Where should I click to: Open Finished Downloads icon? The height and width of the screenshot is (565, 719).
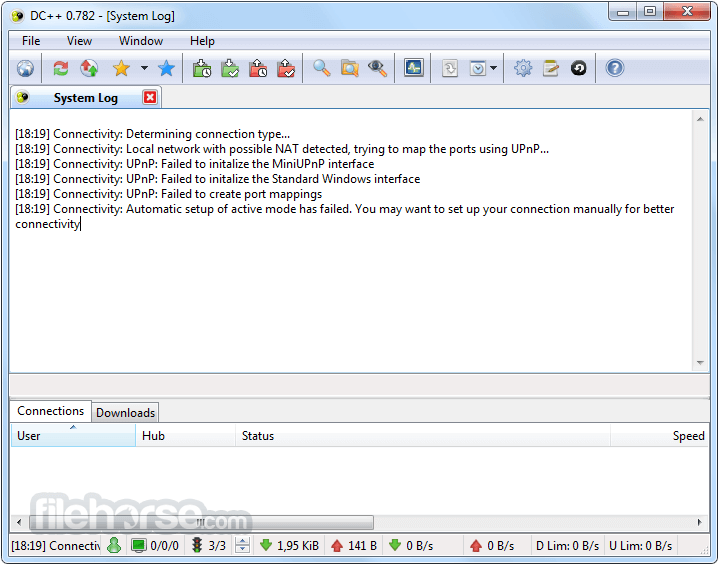[230, 69]
